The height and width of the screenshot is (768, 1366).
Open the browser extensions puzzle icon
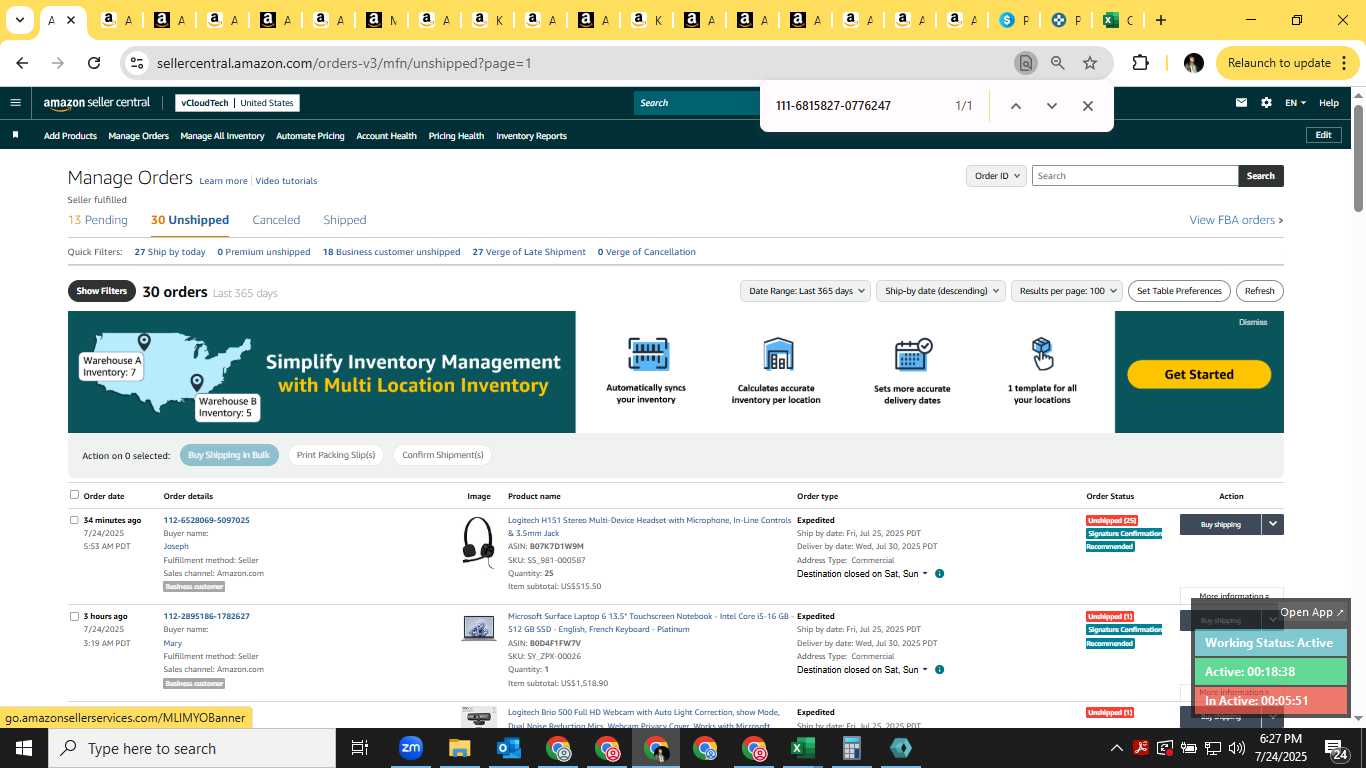1140,63
